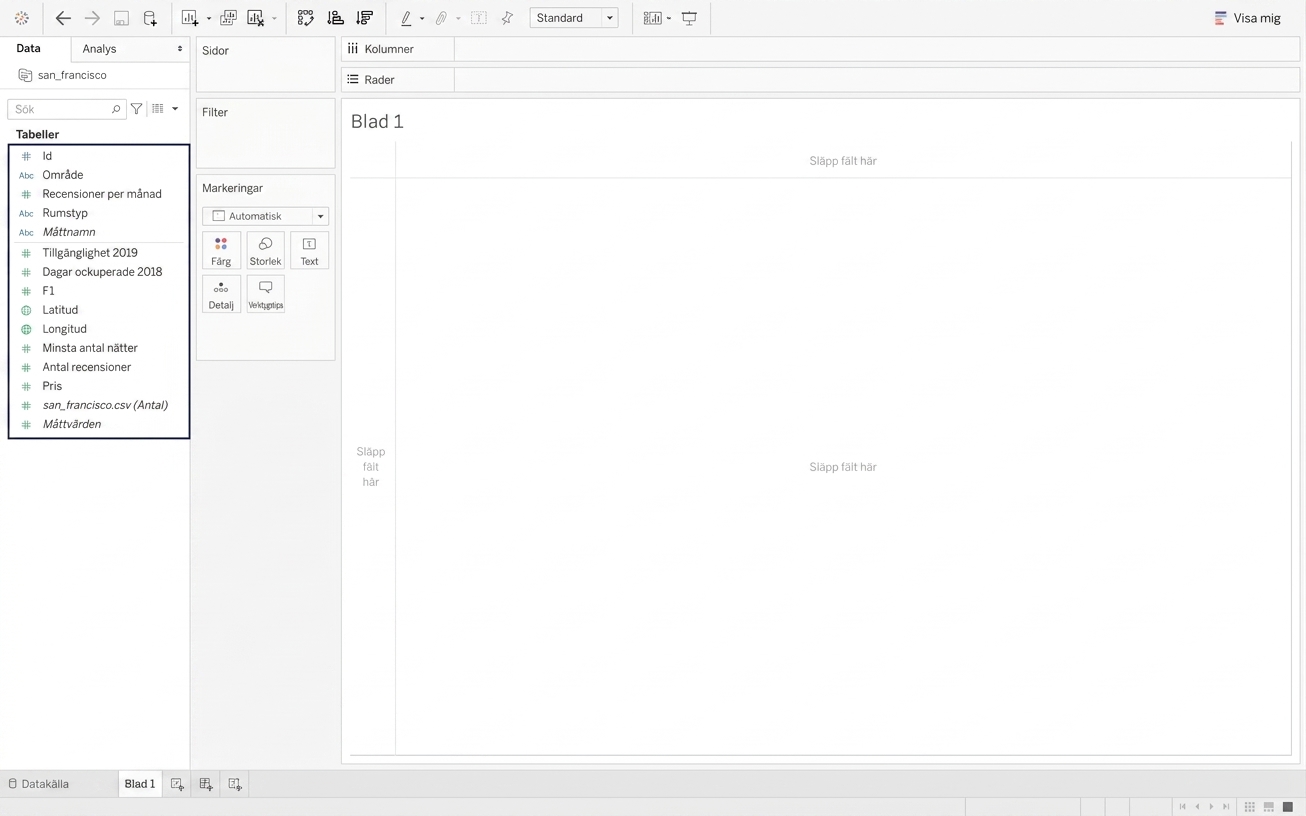Click the Färg marks button
Screen dimensions: 1306x816
221,250
